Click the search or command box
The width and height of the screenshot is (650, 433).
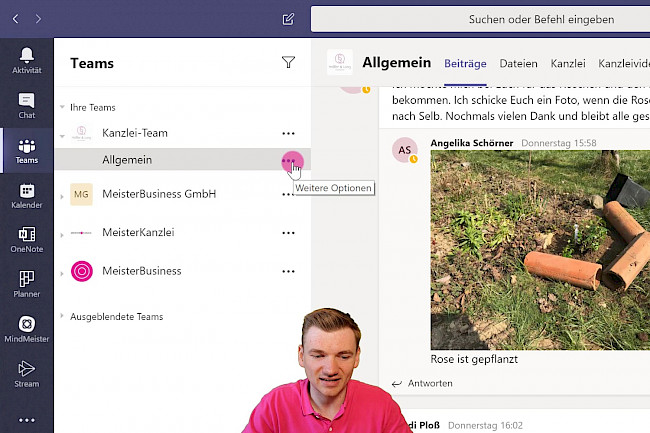pyautogui.click(x=480, y=19)
